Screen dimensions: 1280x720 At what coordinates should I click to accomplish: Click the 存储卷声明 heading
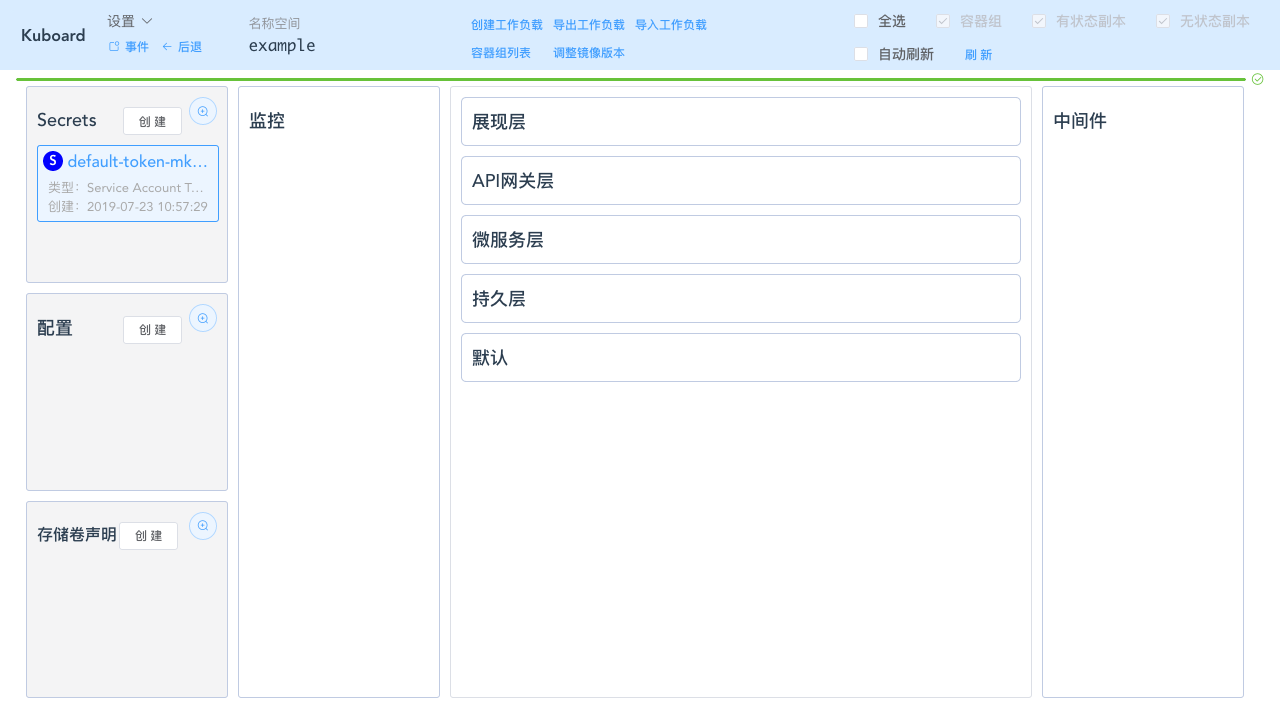click(77, 534)
